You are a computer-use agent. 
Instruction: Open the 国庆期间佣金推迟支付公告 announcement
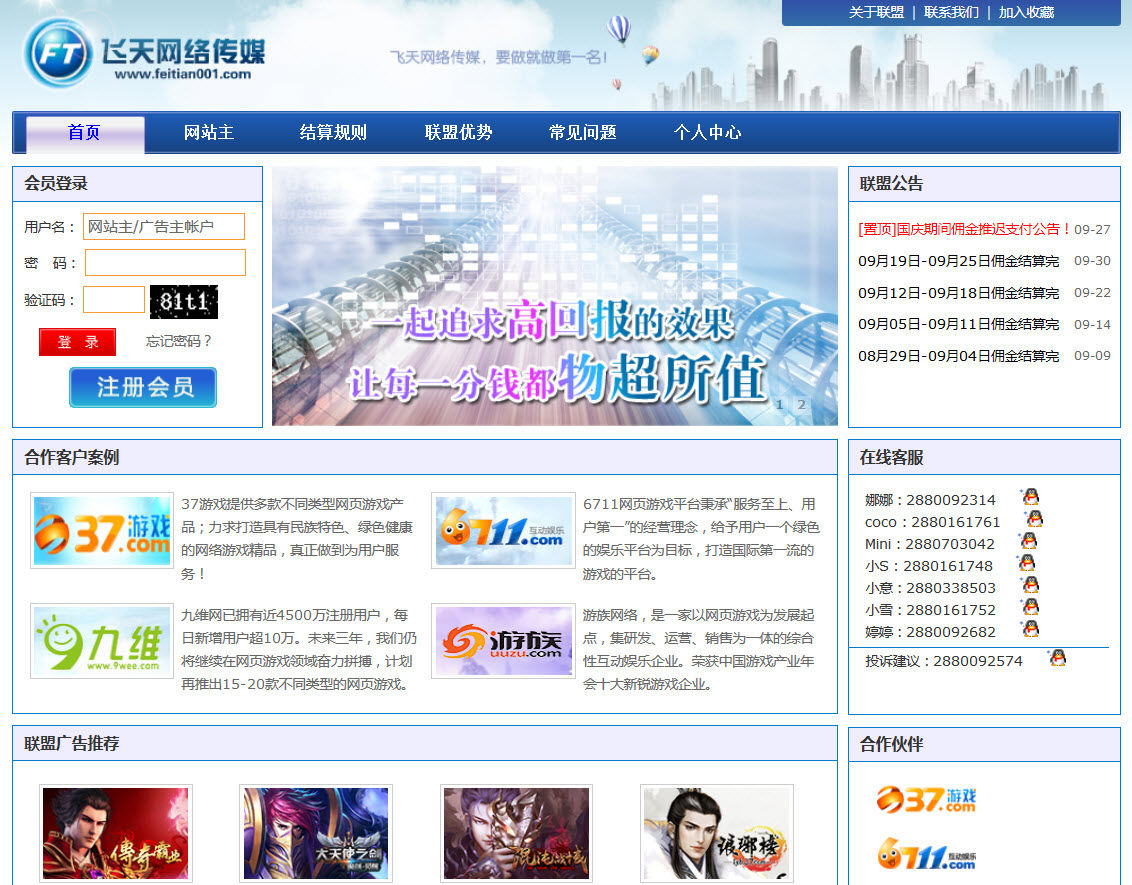(x=964, y=229)
